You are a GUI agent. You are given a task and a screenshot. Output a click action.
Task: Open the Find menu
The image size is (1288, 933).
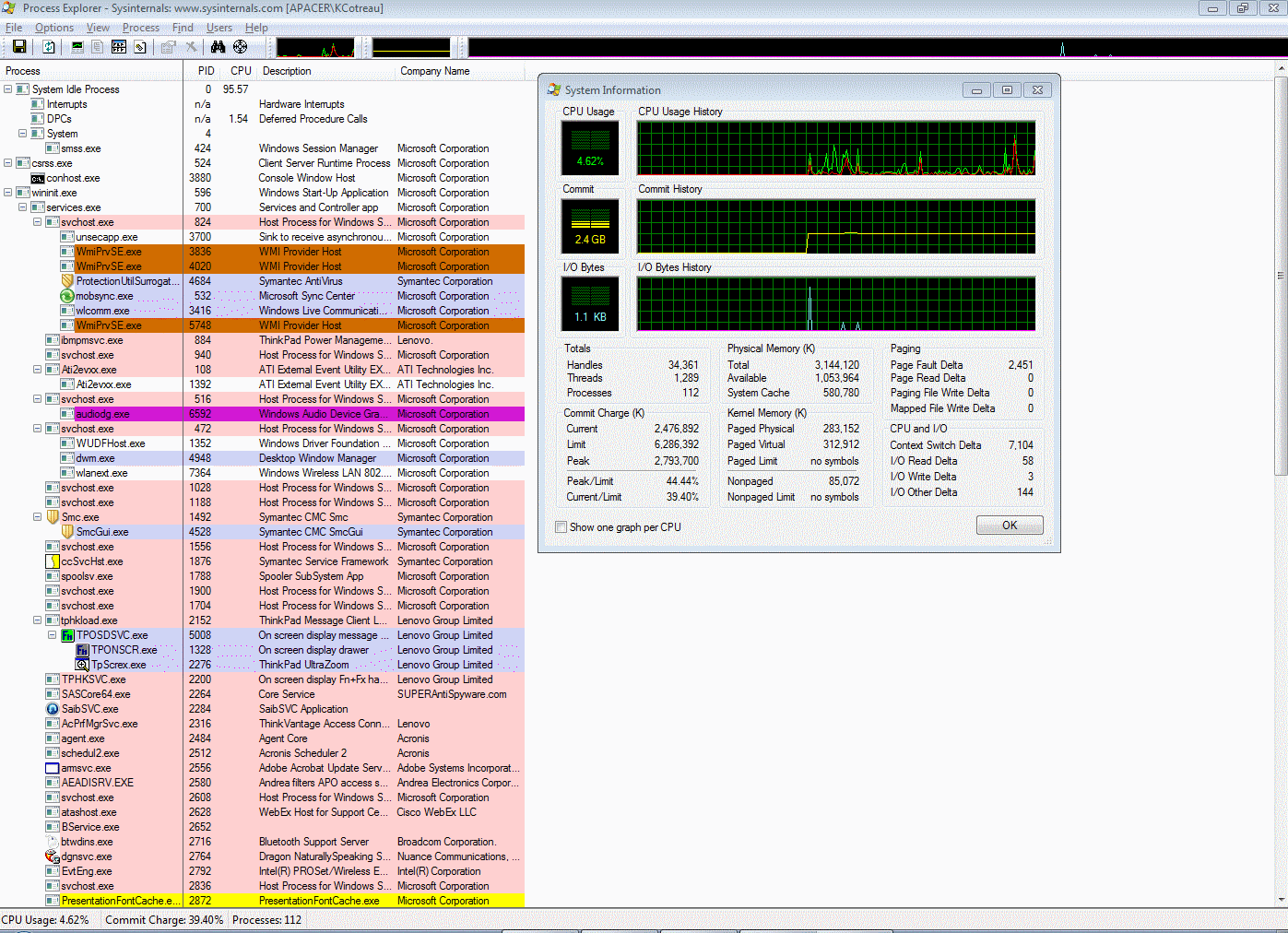tap(182, 28)
